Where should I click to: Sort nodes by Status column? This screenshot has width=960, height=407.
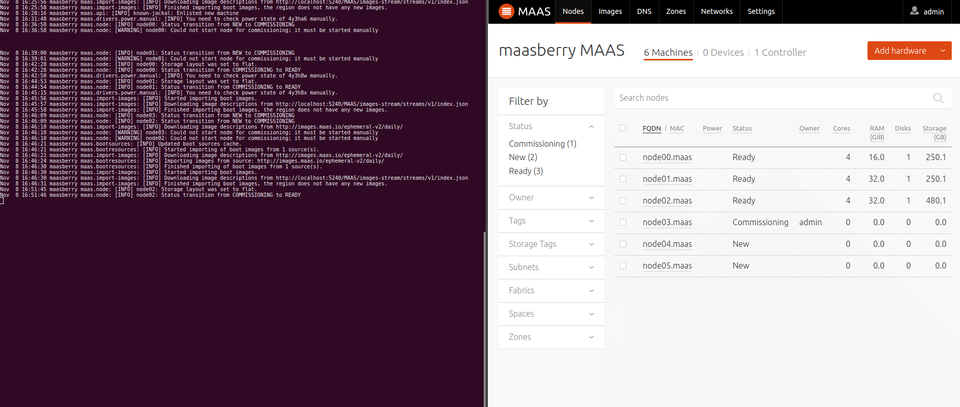click(x=742, y=129)
